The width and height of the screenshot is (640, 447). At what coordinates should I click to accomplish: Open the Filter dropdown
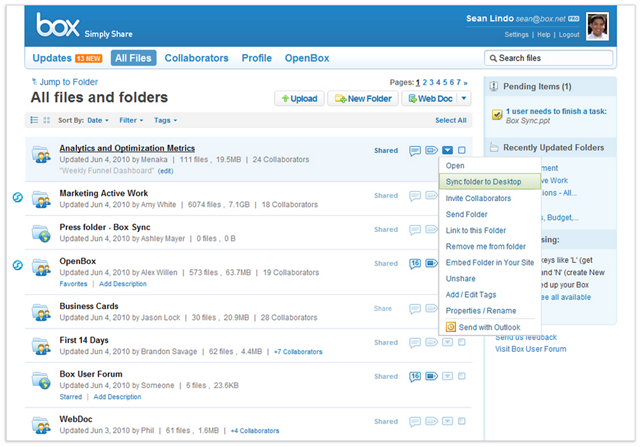[131, 120]
